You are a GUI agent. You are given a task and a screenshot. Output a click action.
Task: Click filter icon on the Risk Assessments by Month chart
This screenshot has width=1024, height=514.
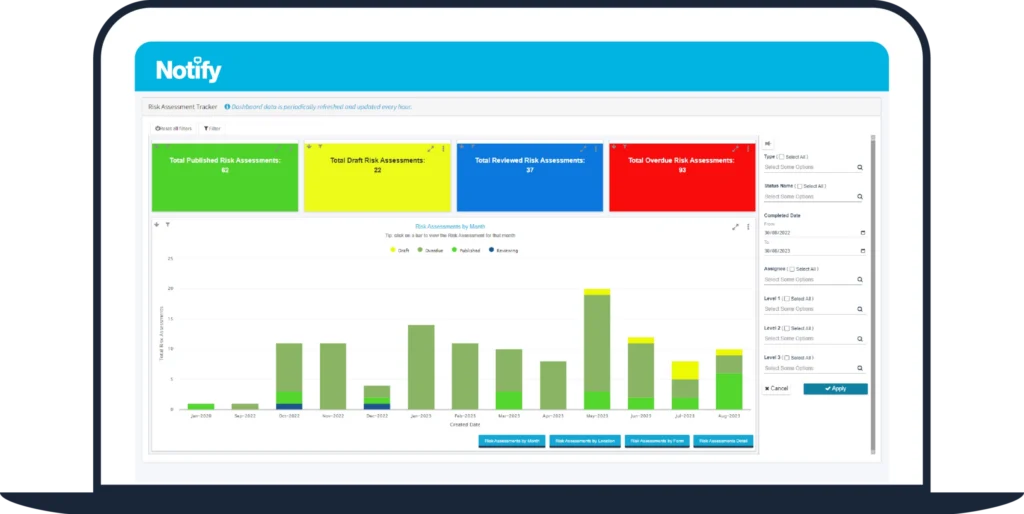point(168,225)
